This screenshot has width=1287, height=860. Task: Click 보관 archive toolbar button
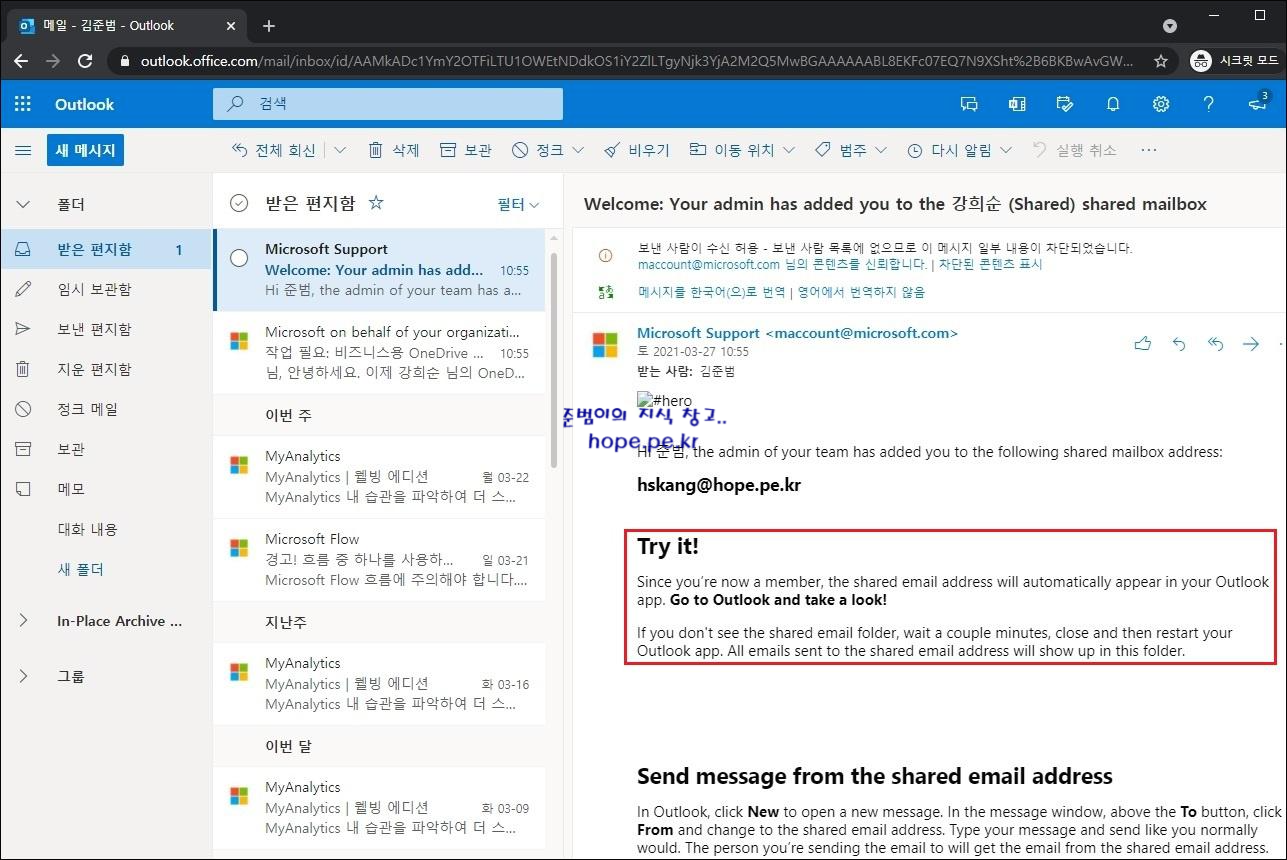point(466,150)
